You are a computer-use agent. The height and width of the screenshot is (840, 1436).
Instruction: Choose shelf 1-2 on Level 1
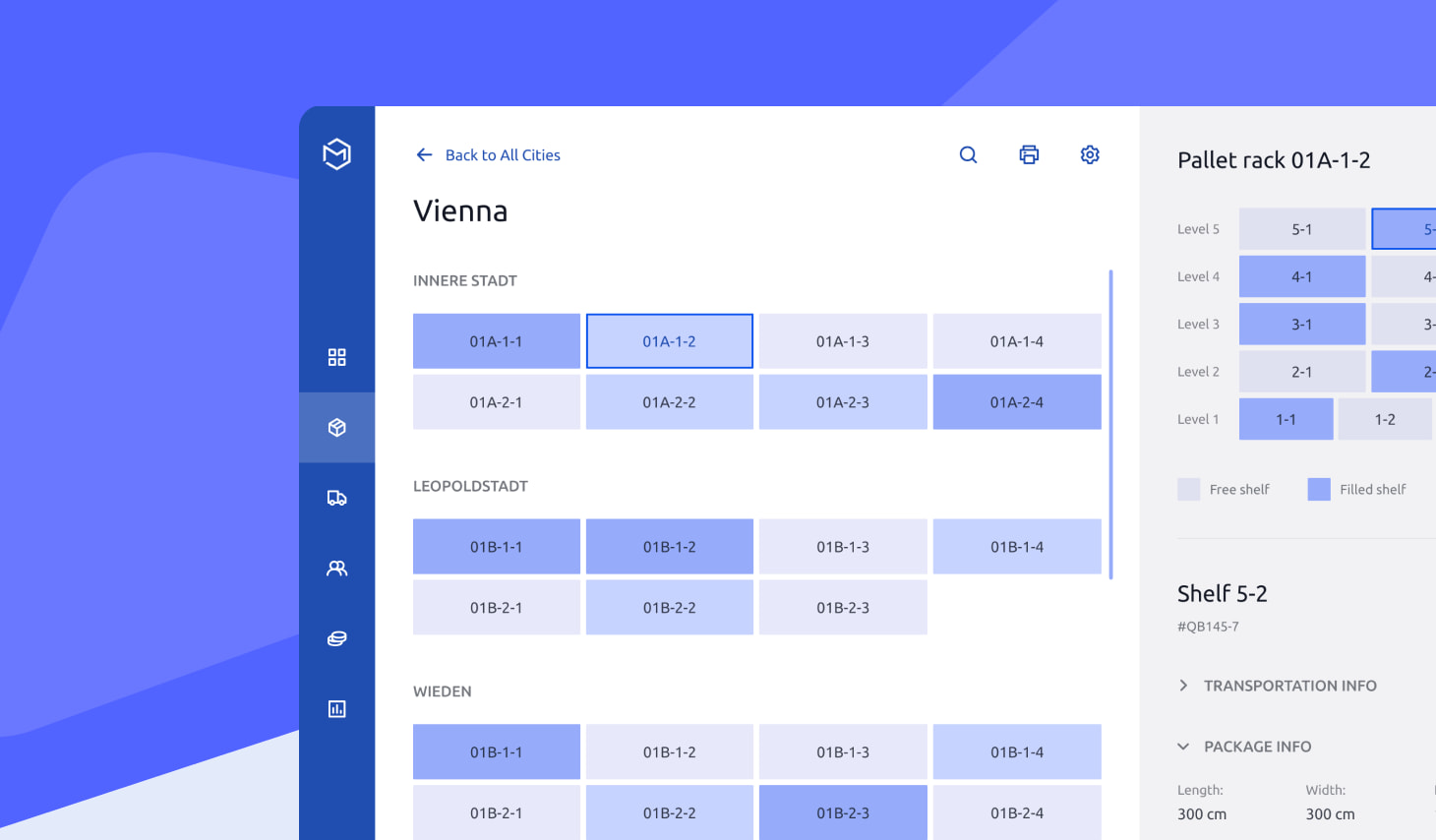[1384, 420]
